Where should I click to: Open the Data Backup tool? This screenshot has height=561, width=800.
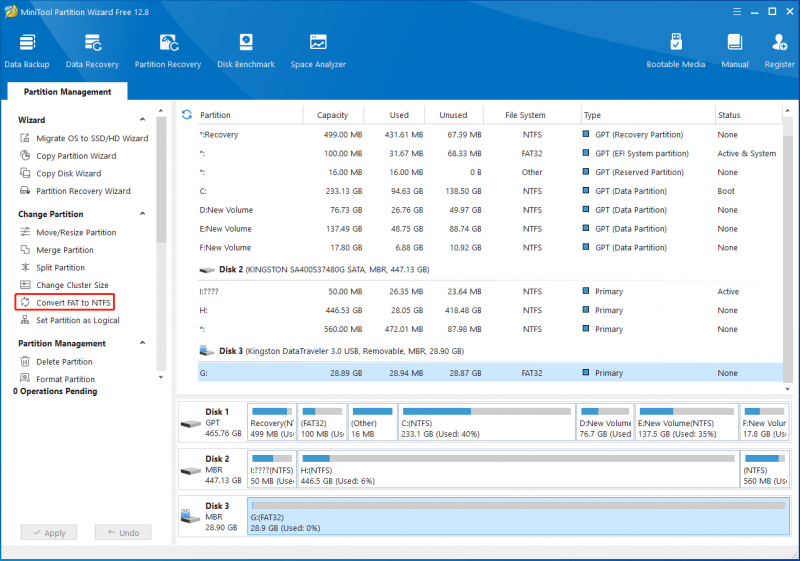coord(27,50)
